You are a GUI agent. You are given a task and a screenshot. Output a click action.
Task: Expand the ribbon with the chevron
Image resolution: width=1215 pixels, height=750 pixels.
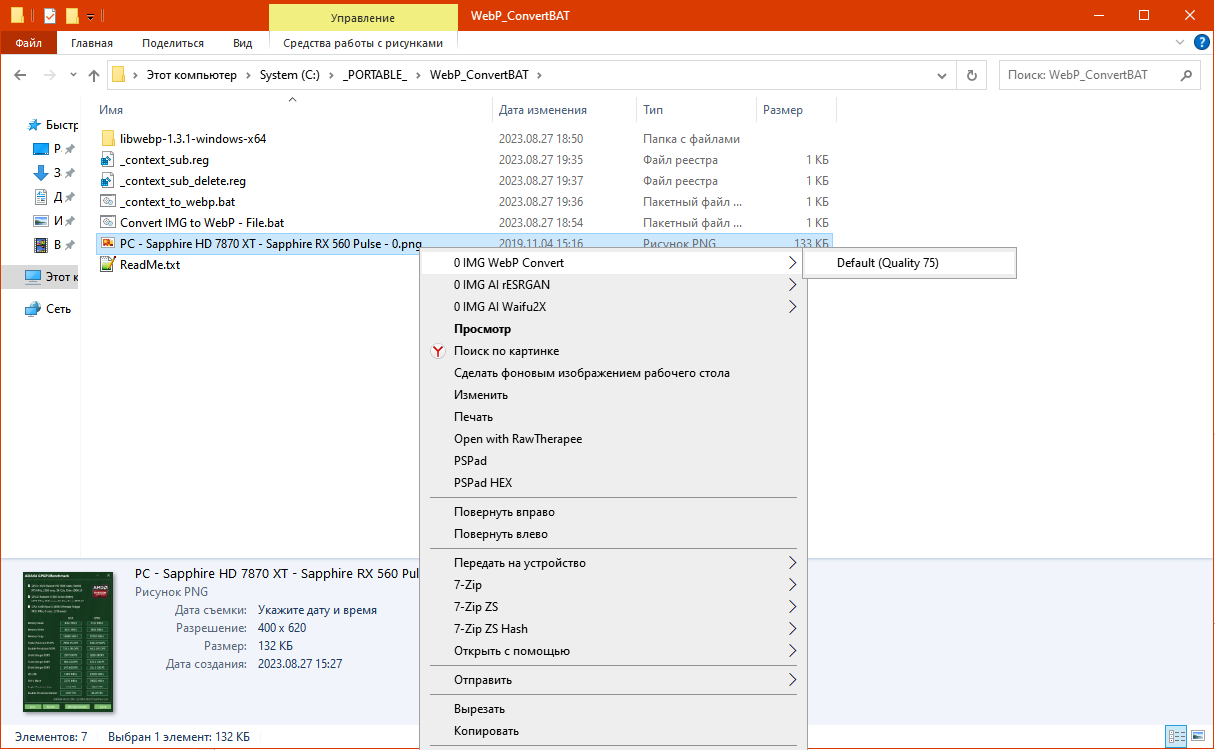pyautogui.click(x=1179, y=43)
